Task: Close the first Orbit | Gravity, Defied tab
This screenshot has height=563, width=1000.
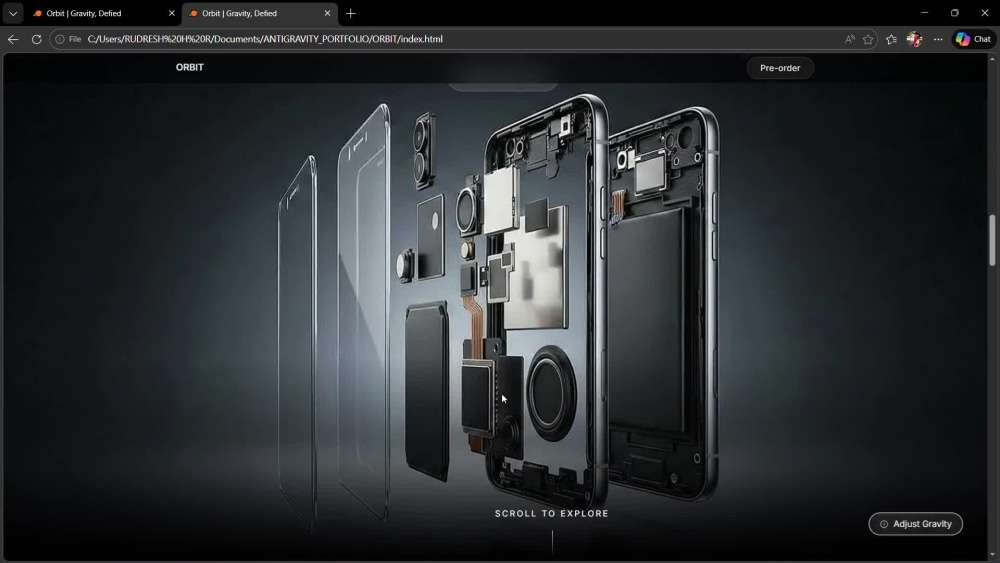Action: tap(172, 13)
